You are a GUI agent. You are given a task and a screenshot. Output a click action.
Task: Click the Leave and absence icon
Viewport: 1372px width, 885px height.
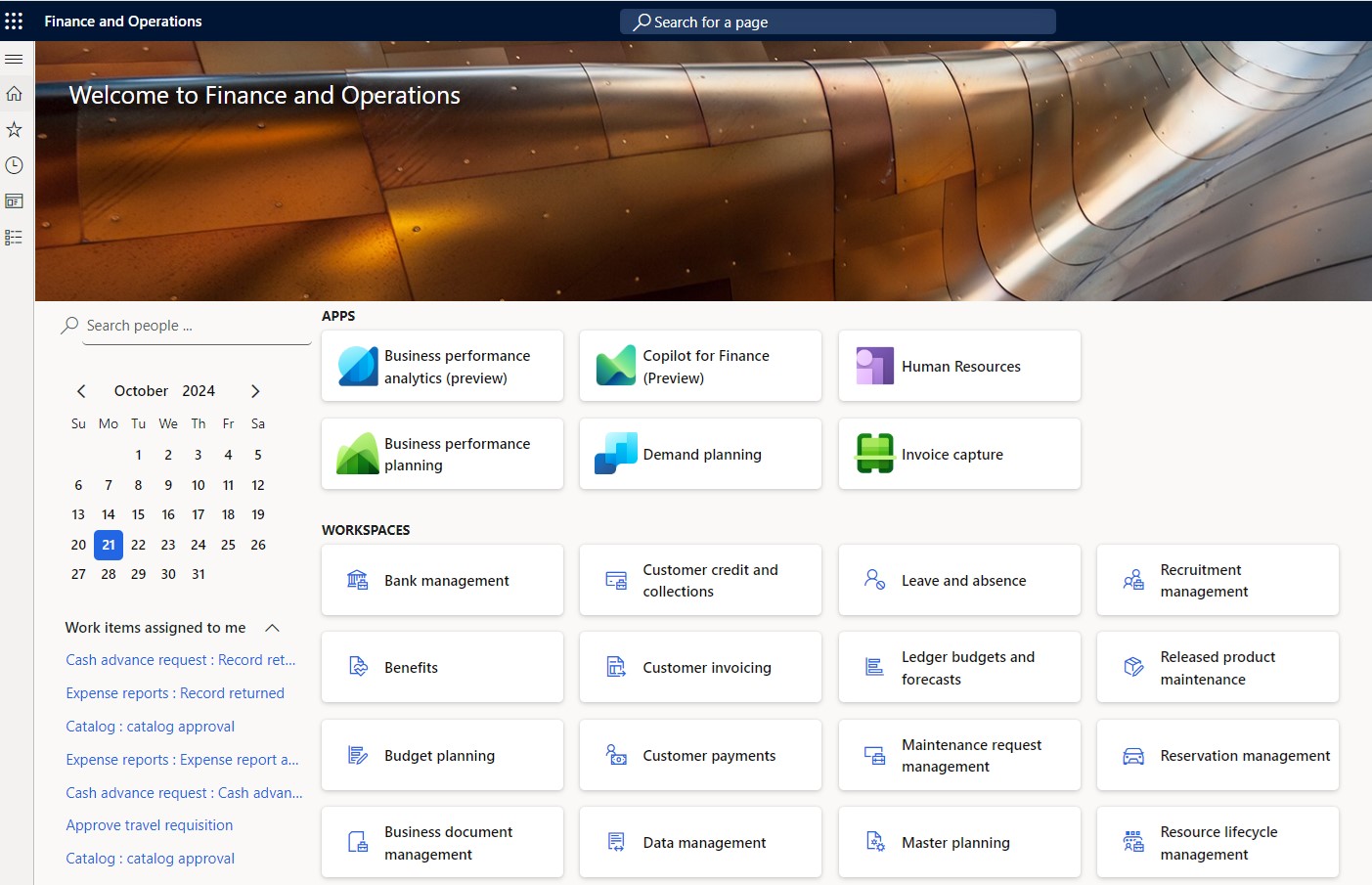click(x=875, y=580)
